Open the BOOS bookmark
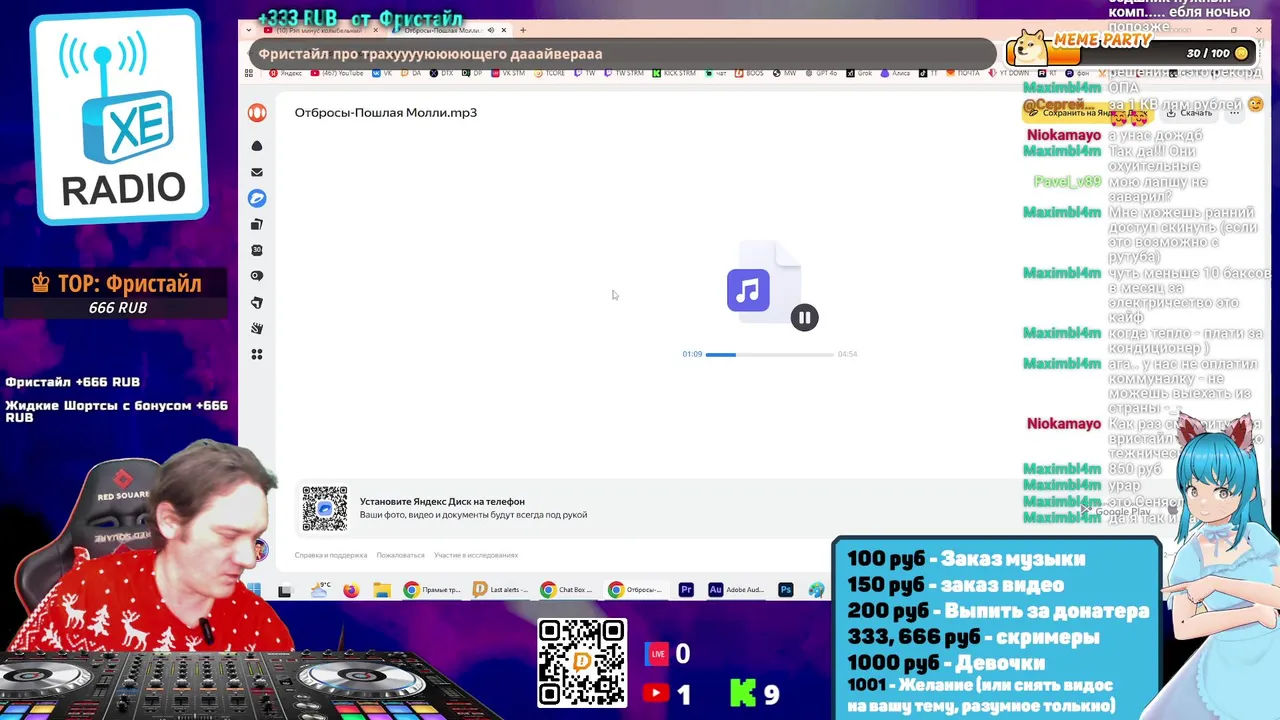This screenshot has width=1280, height=720. (748, 73)
